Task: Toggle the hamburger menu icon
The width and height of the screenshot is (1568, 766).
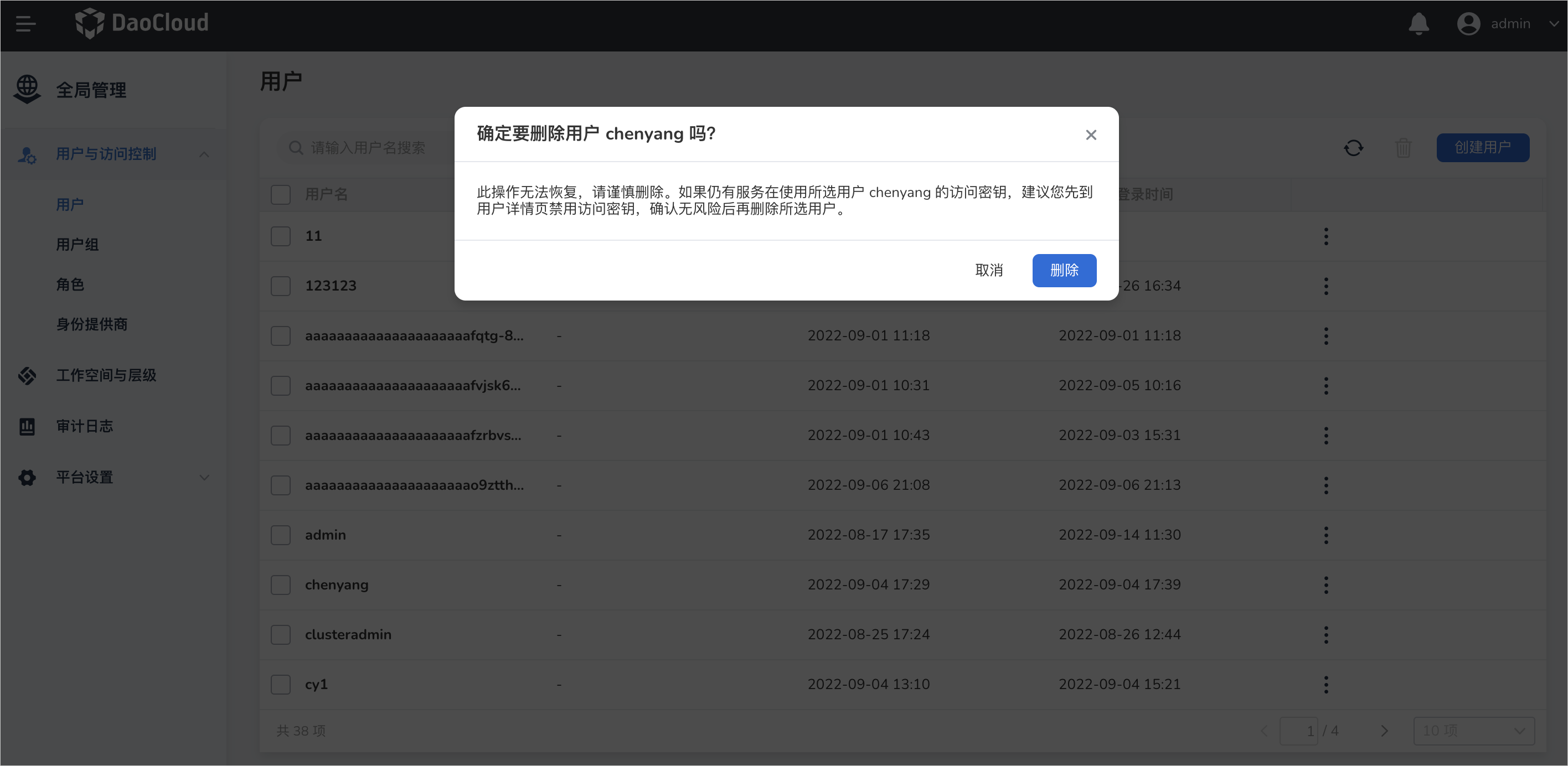Action: [x=25, y=24]
